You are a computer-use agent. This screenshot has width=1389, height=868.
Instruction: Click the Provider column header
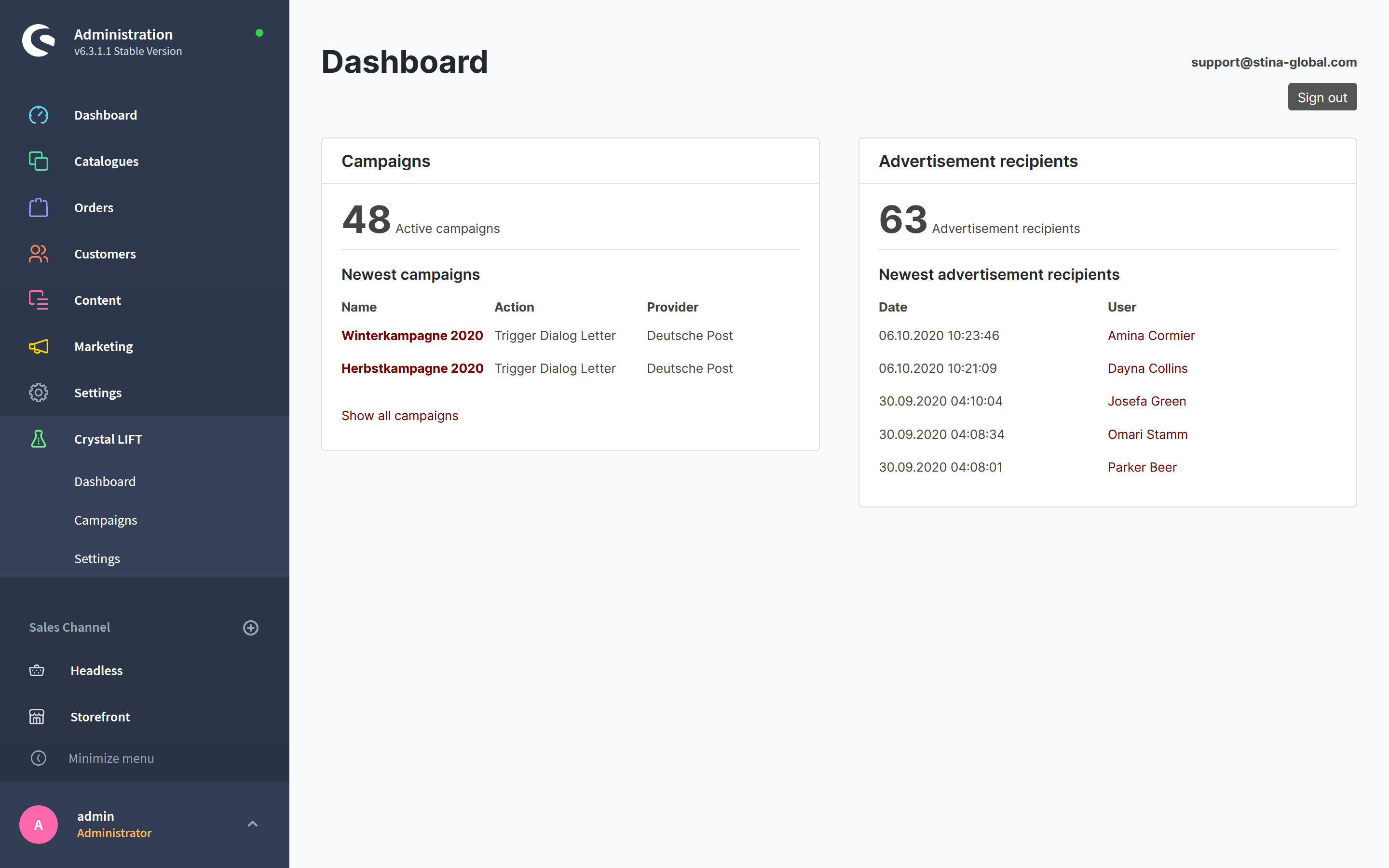point(672,307)
